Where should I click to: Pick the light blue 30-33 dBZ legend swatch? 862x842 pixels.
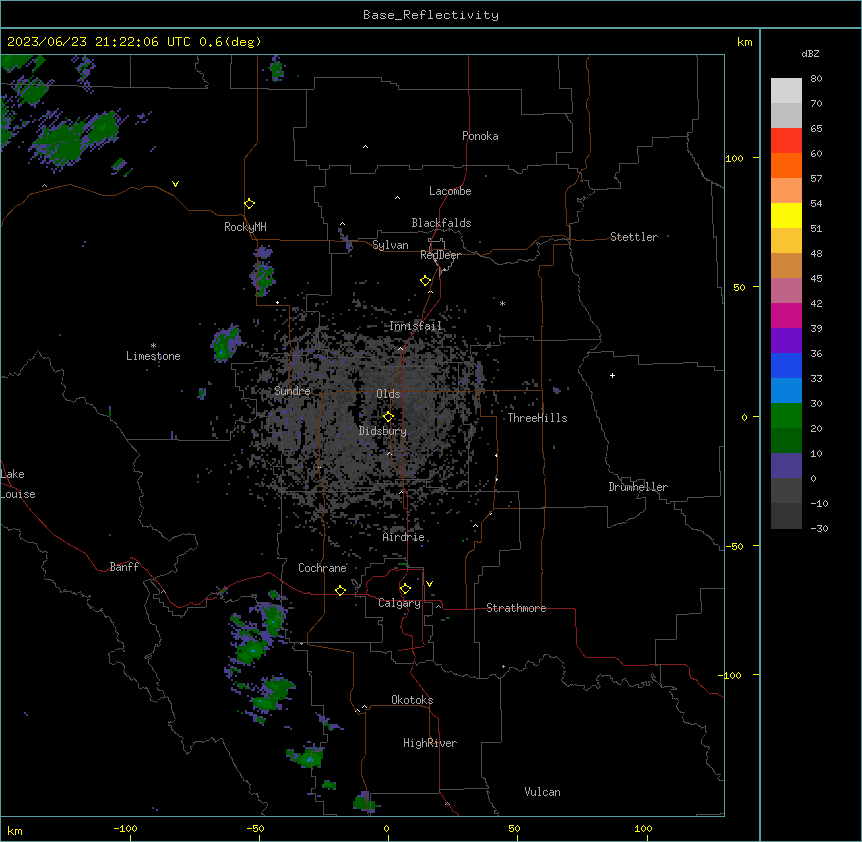(786, 390)
